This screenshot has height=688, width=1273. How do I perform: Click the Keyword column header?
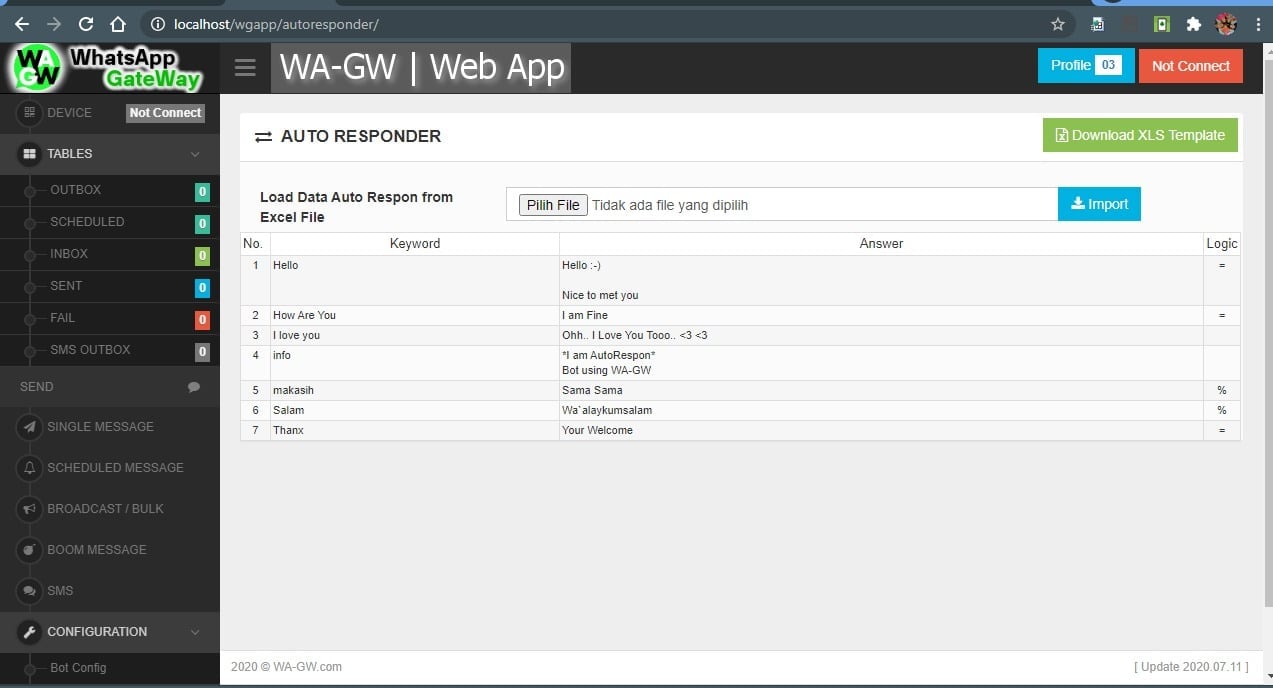click(x=415, y=243)
